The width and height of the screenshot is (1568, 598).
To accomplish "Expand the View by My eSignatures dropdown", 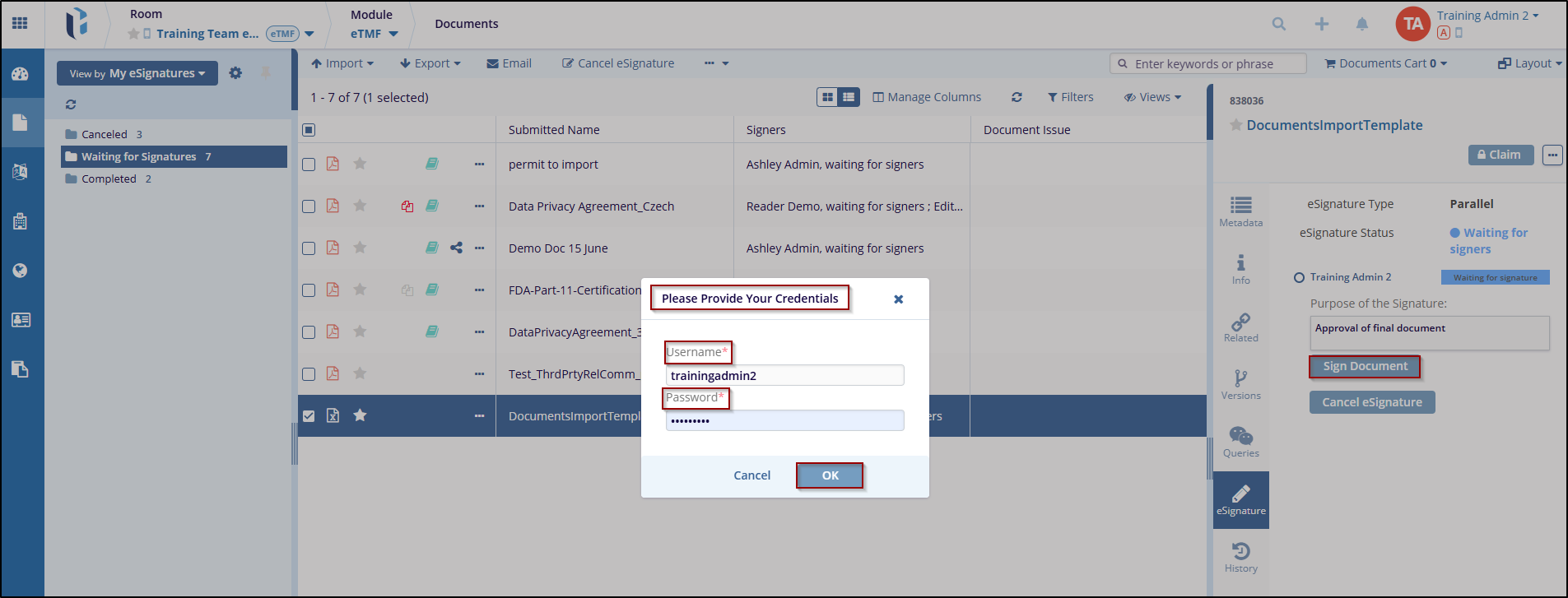I will tap(137, 73).
